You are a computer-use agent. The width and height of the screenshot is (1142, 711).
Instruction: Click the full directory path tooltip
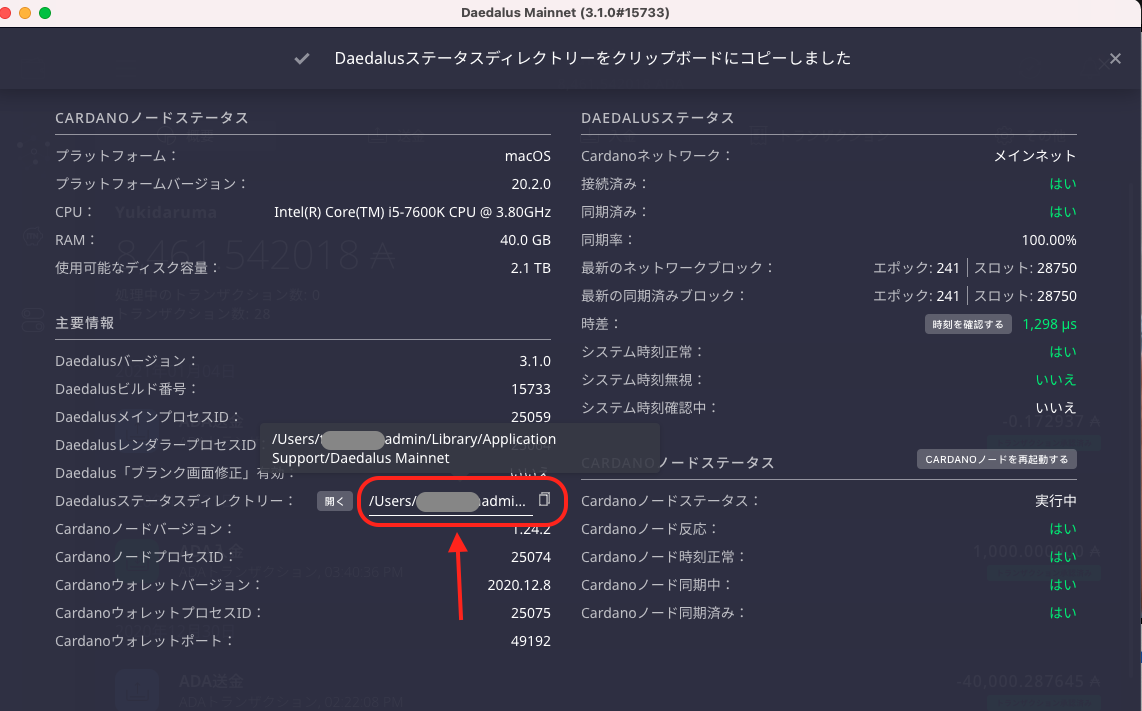[460, 449]
